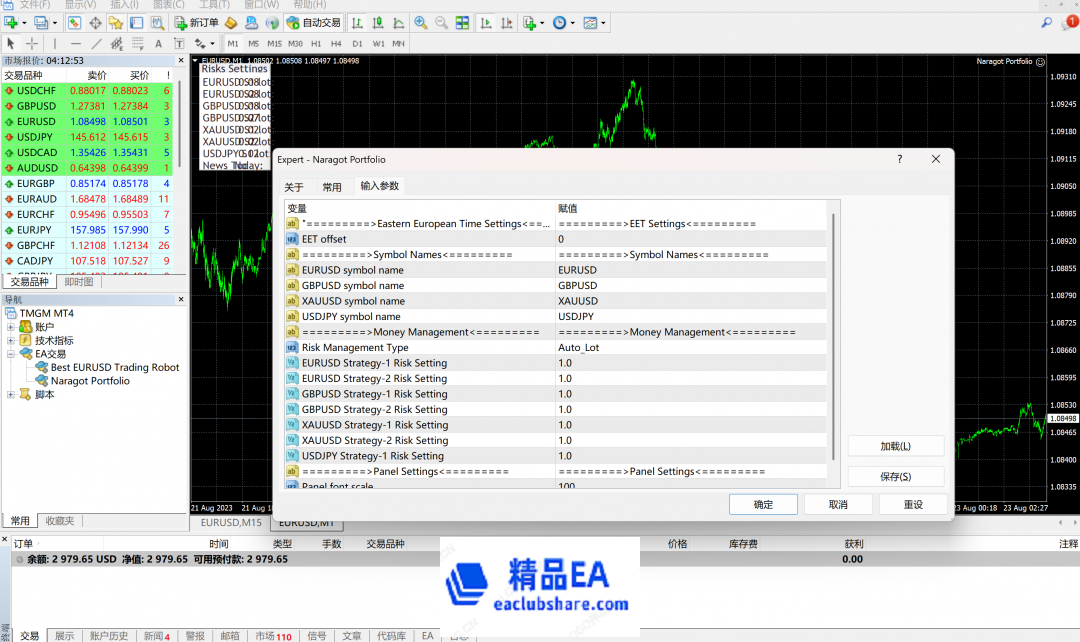The width and height of the screenshot is (1080, 642).
Task: Select the text 'A' drawing tool
Action: 157,44
